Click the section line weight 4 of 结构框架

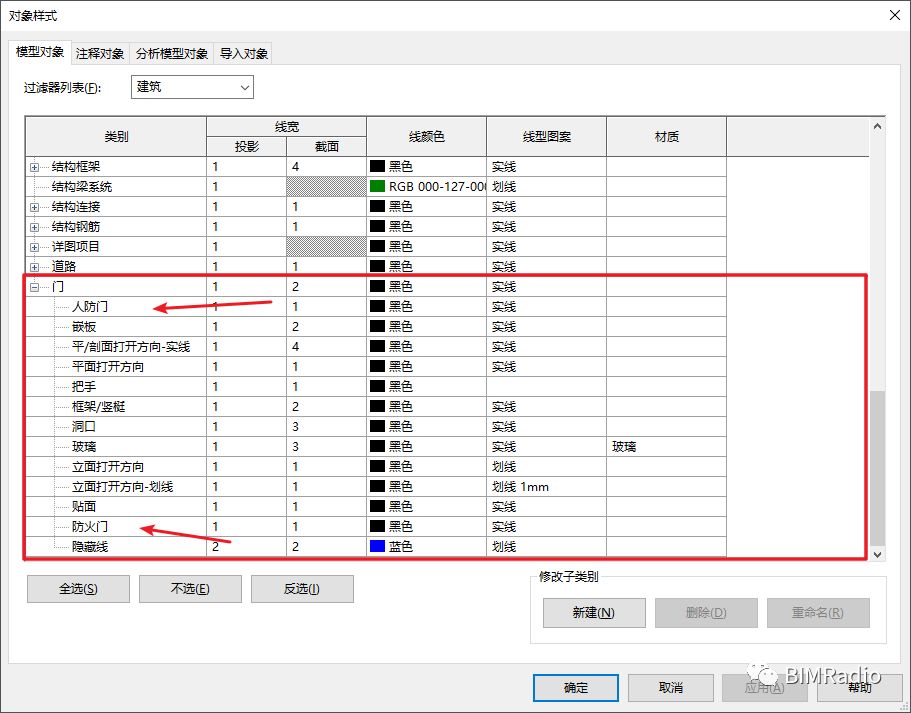click(326, 167)
